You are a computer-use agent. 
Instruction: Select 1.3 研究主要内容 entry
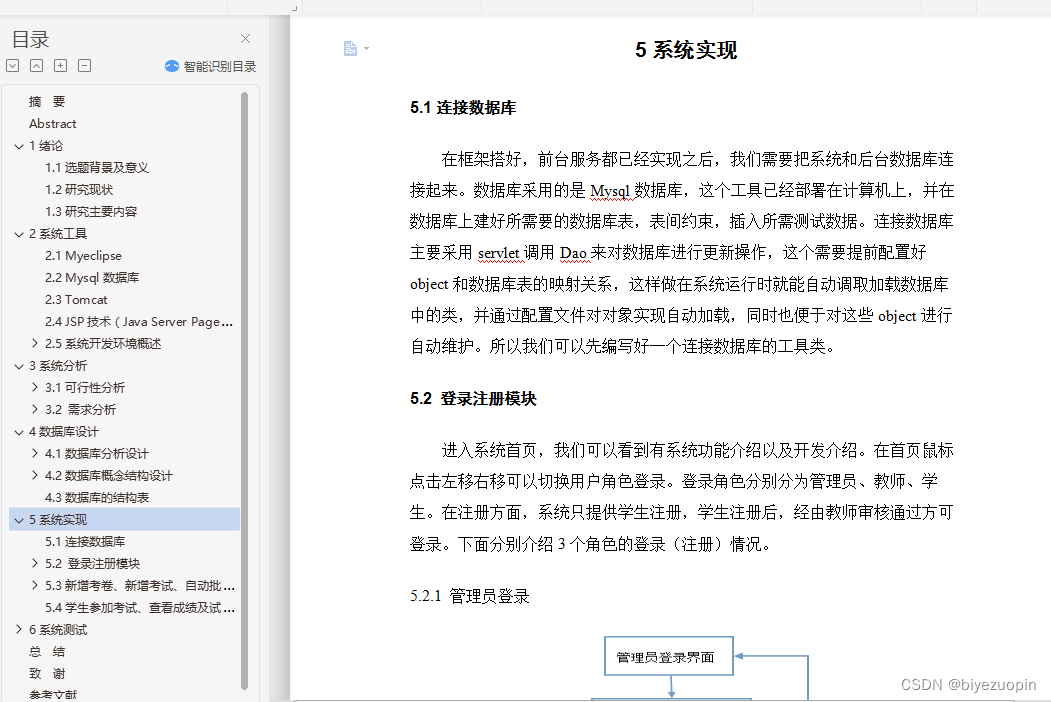click(x=91, y=212)
